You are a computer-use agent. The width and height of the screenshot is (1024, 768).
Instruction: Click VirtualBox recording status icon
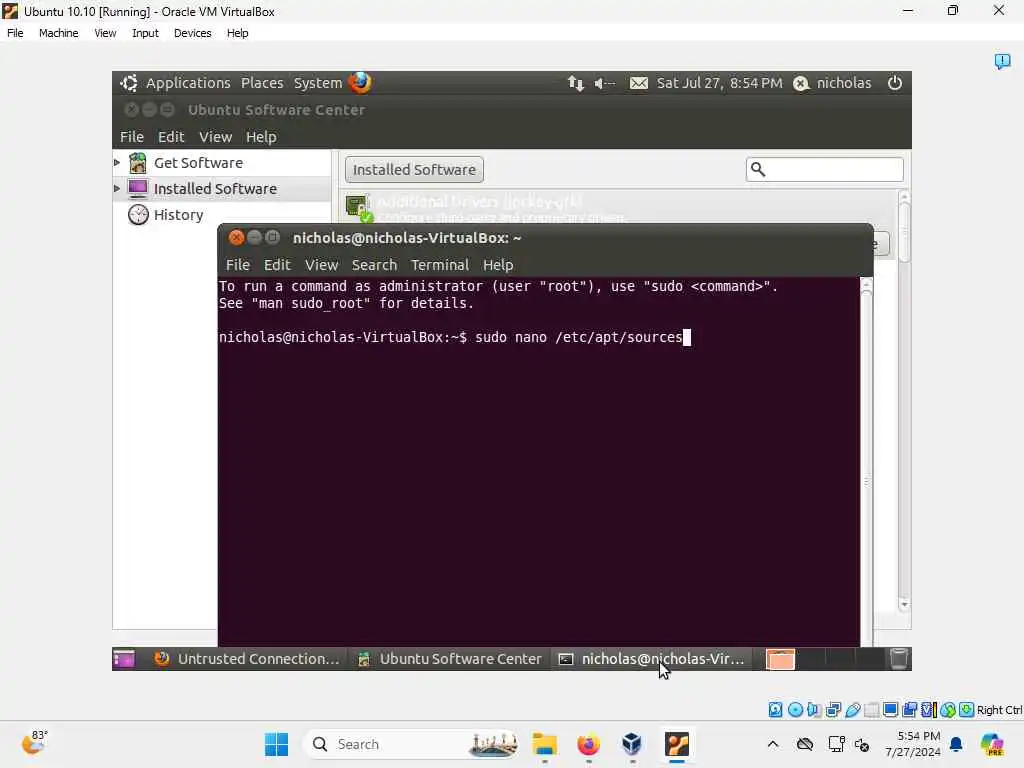910,710
